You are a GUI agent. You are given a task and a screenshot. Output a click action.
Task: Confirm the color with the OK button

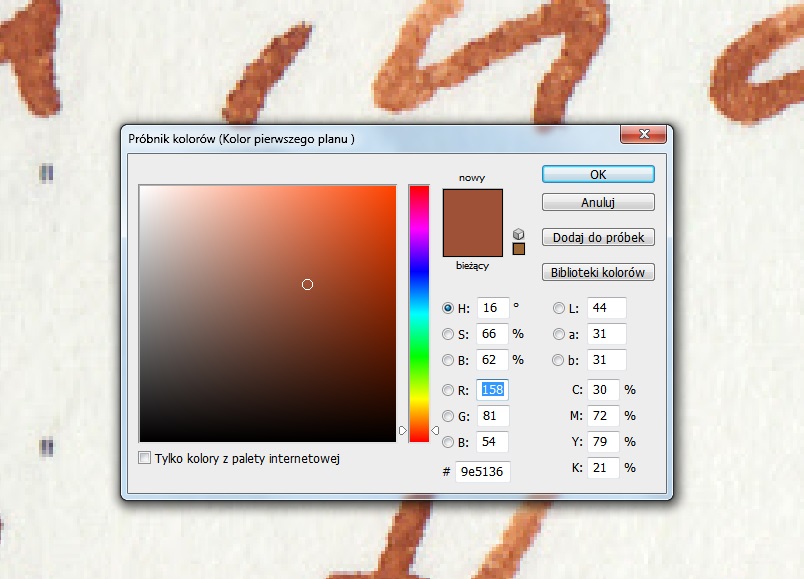click(598, 174)
